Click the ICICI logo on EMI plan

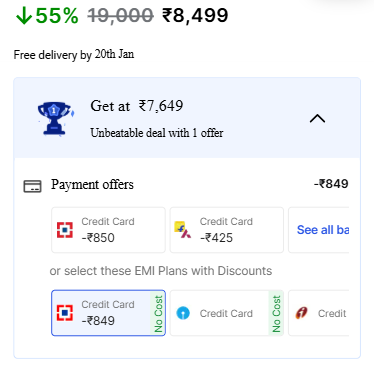point(301,313)
